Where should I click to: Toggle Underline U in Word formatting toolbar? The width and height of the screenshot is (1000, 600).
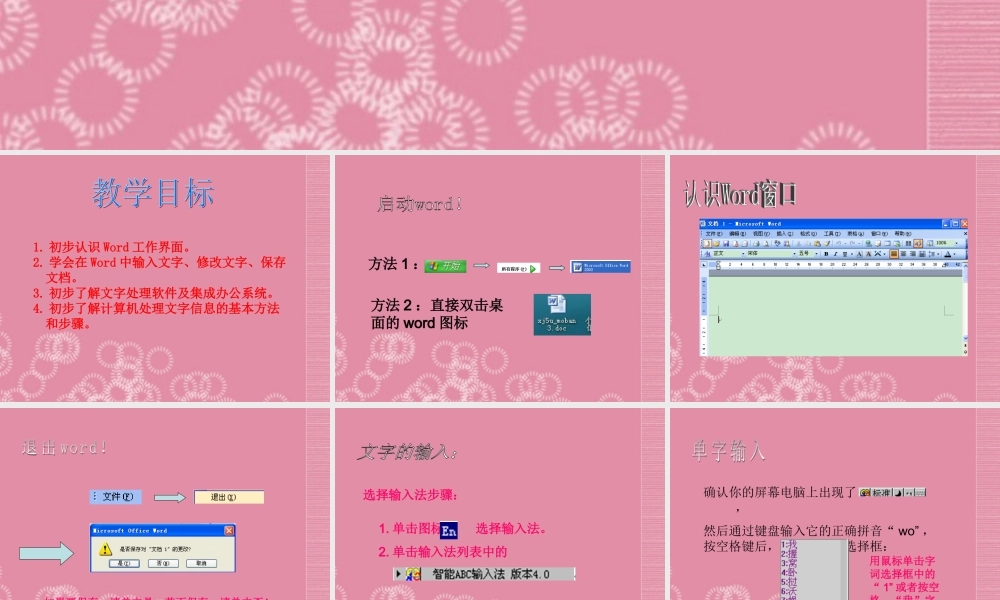(845, 254)
